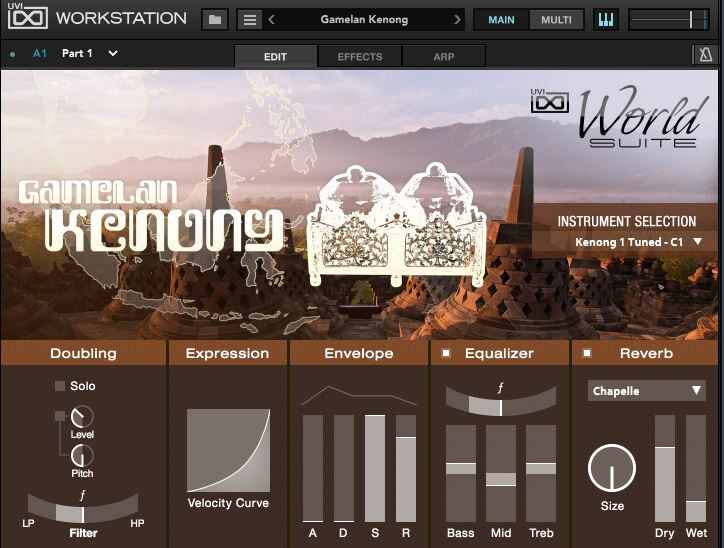Viewport: 724px width, 548px height.
Task: Adjust the Equalizer Bass slider
Action: tap(461, 474)
